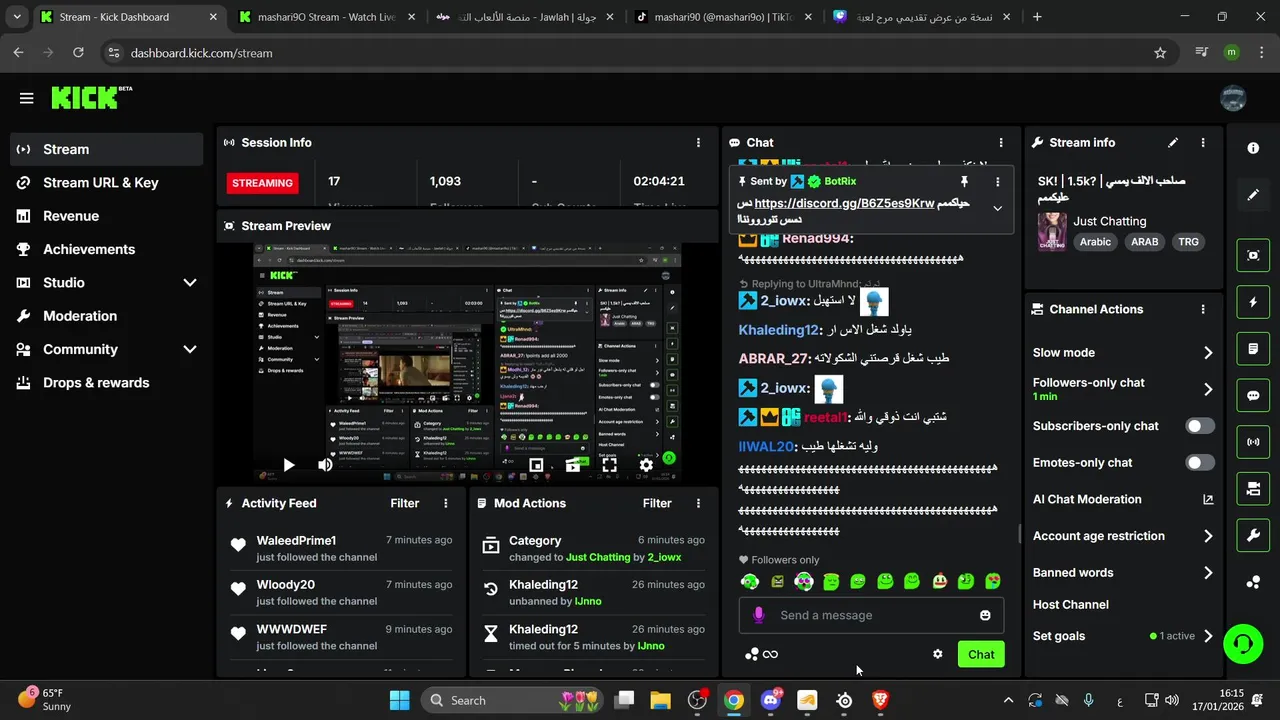Expand the pinned BotRix message chevron

(x=997, y=208)
